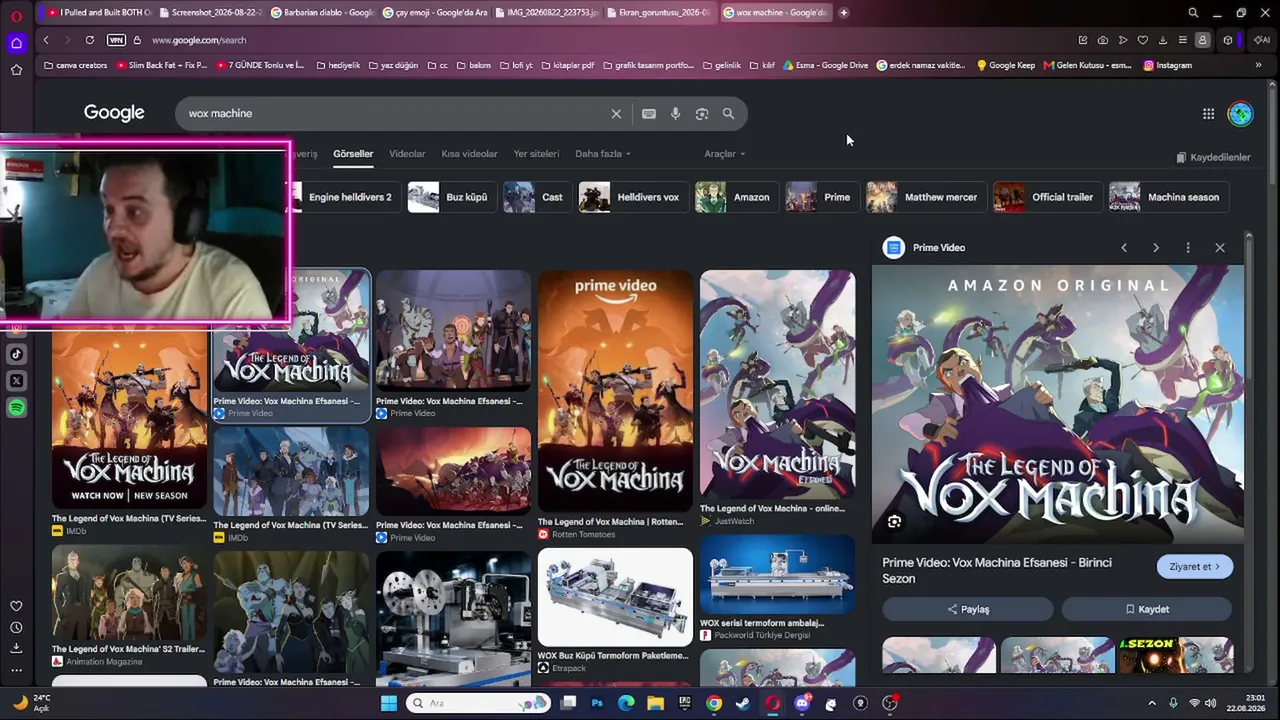Switch to the 'Videolar' tab
Image resolution: width=1280 pixels, height=720 pixels.
407,154
